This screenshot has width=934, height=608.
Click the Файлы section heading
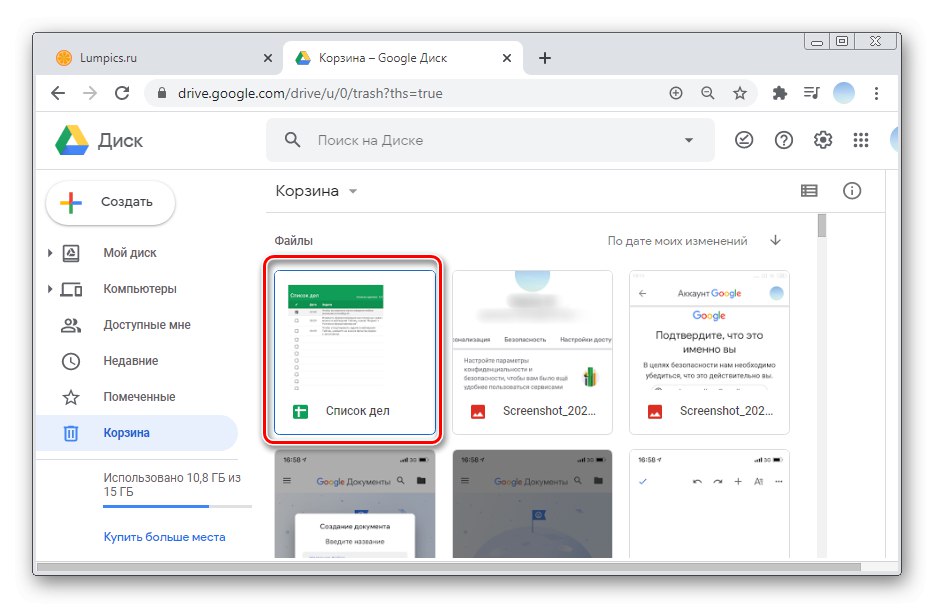293,241
